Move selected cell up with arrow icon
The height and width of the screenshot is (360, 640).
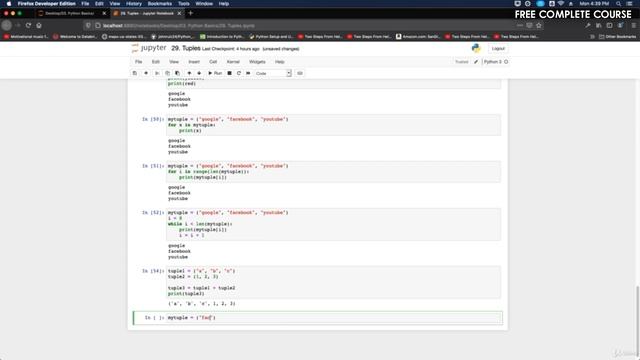189,73
